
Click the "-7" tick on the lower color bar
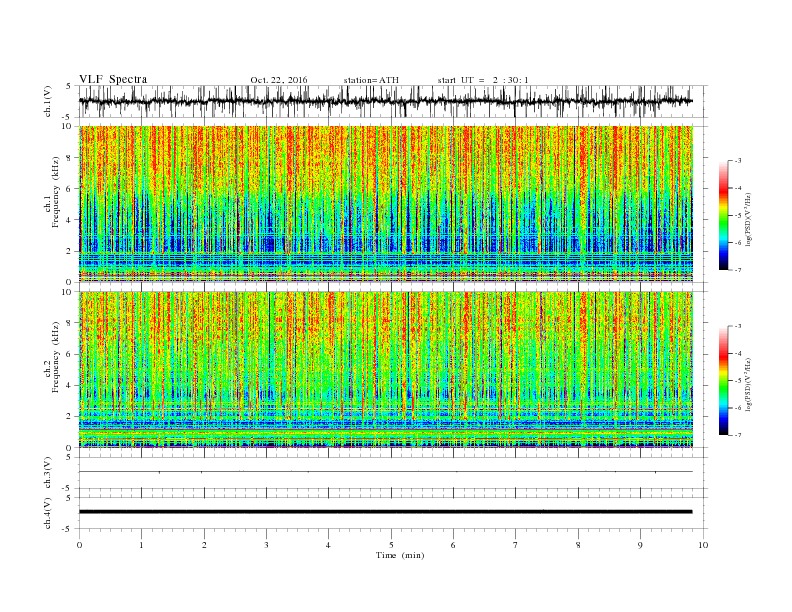click(x=737, y=435)
